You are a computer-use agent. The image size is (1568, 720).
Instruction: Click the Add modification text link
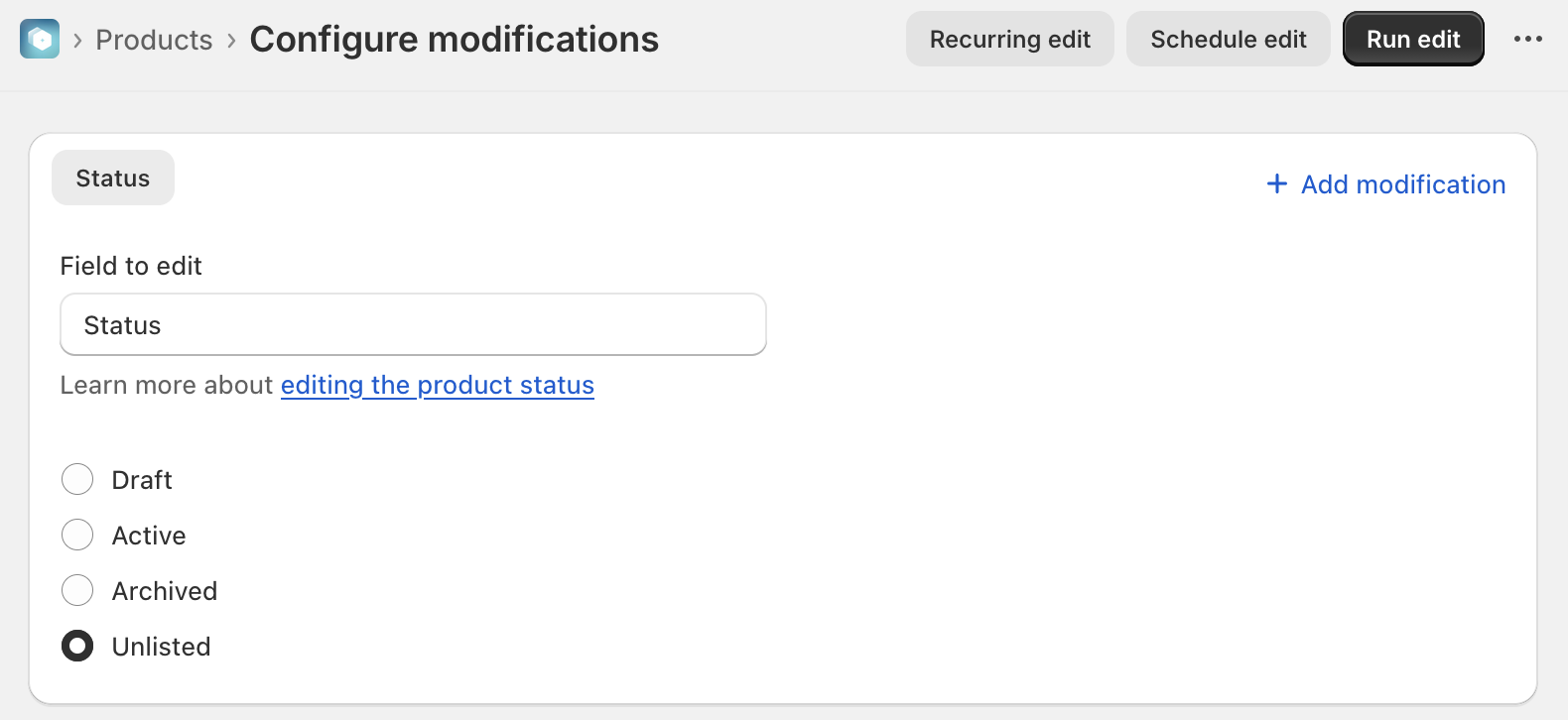[1403, 184]
